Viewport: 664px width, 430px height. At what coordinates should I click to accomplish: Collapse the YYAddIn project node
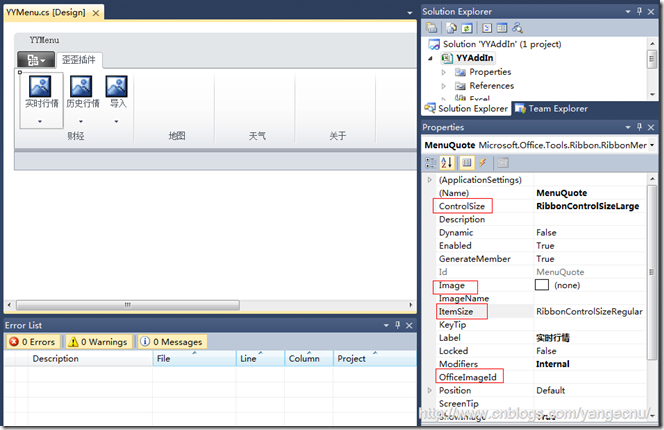coord(431,58)
